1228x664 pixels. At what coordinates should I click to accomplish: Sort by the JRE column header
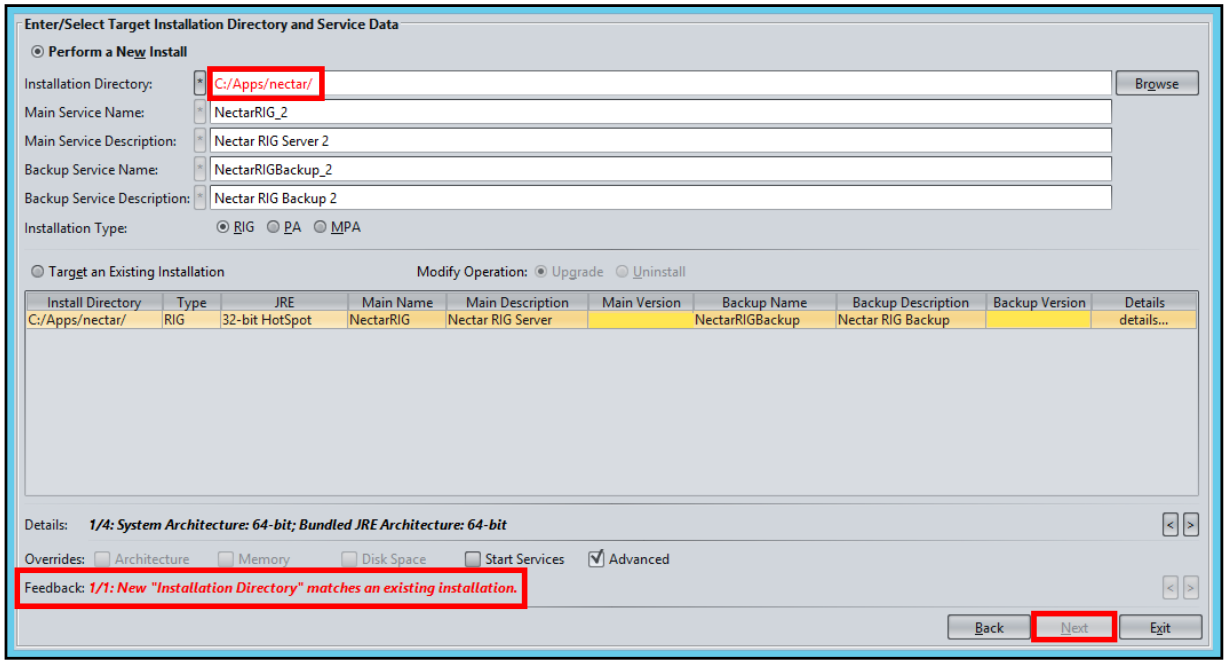[284, 302]
